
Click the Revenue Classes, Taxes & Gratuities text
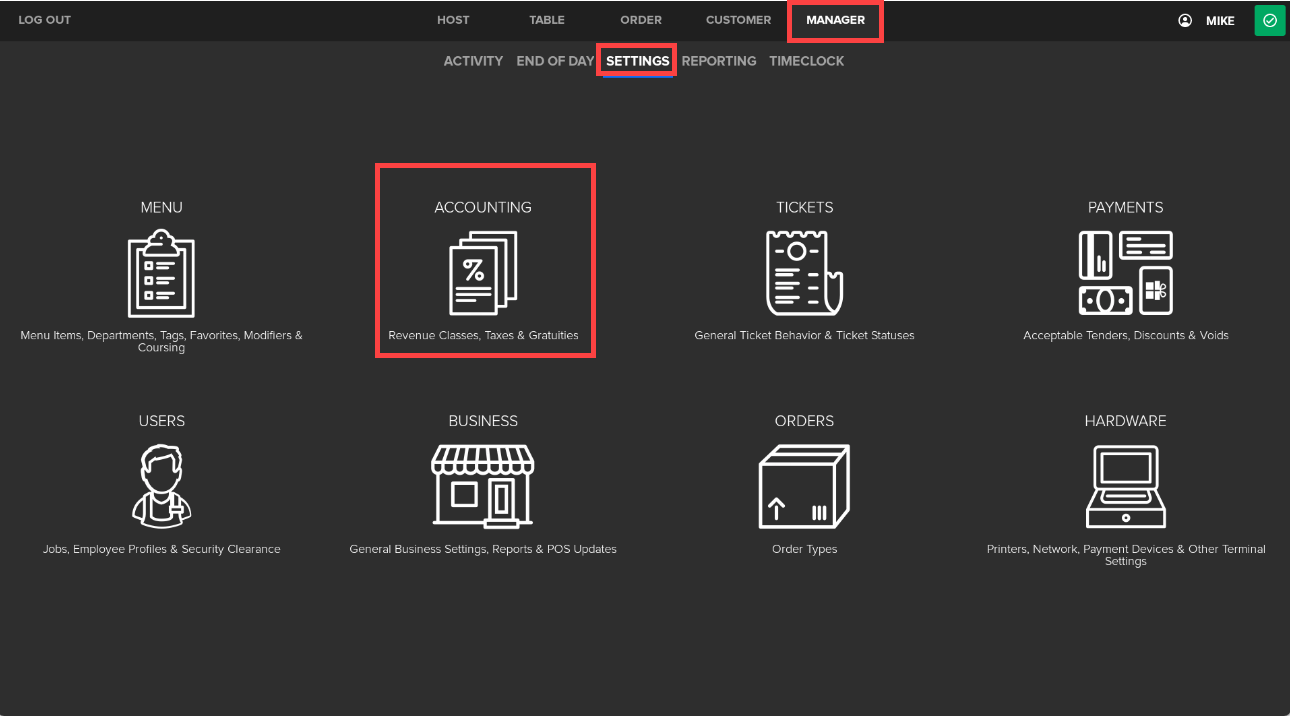click(483, 335)
